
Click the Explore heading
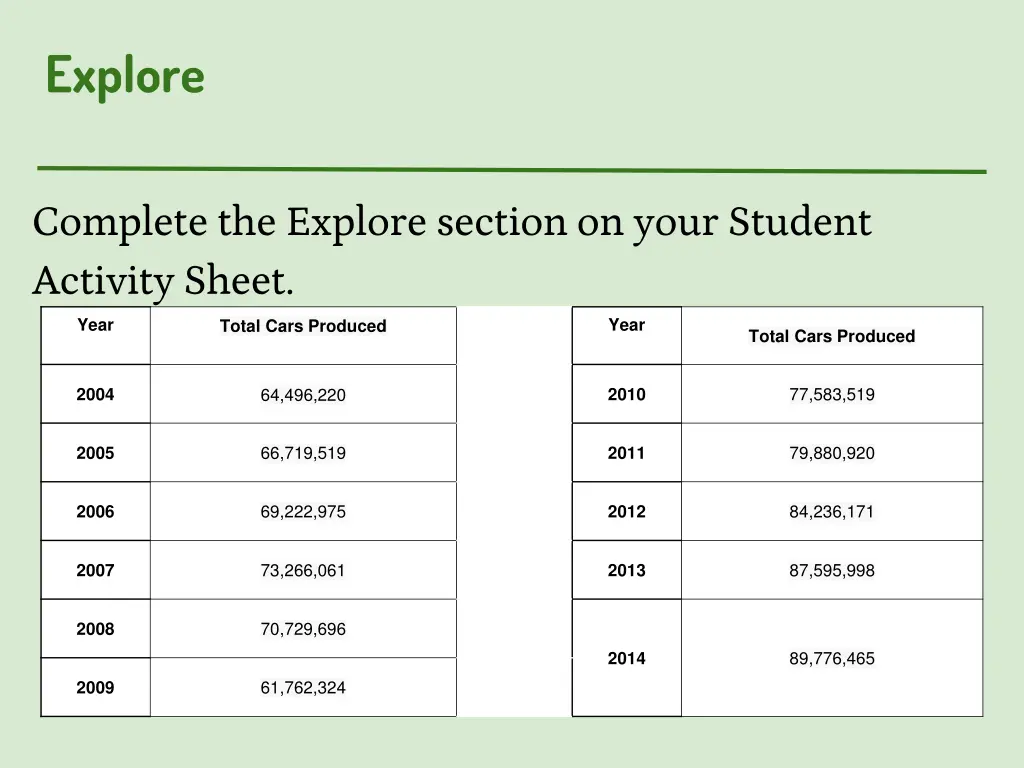[125, 76]
